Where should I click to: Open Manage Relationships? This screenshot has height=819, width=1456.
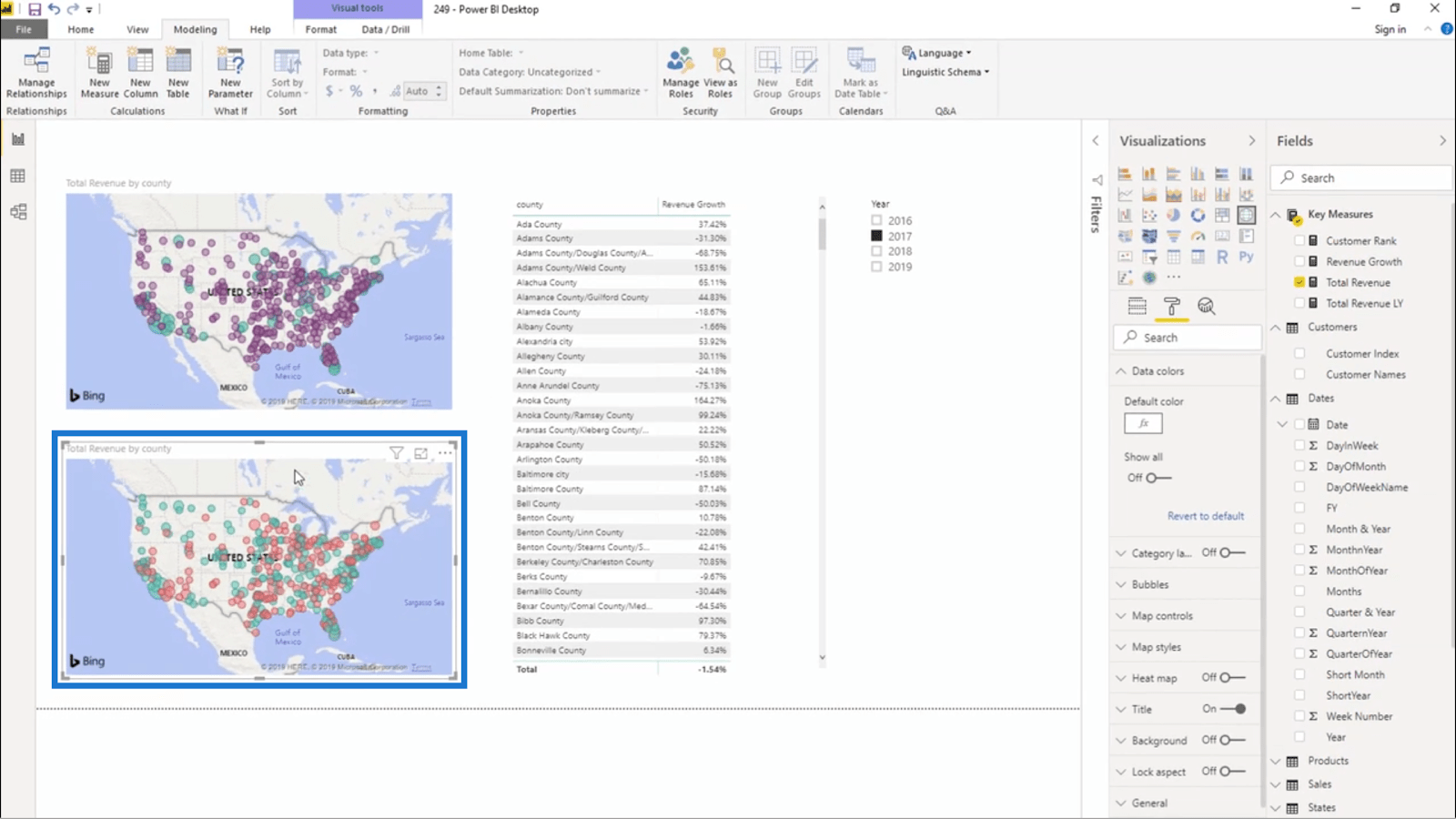pyautogui.click(x=36, y=73)
